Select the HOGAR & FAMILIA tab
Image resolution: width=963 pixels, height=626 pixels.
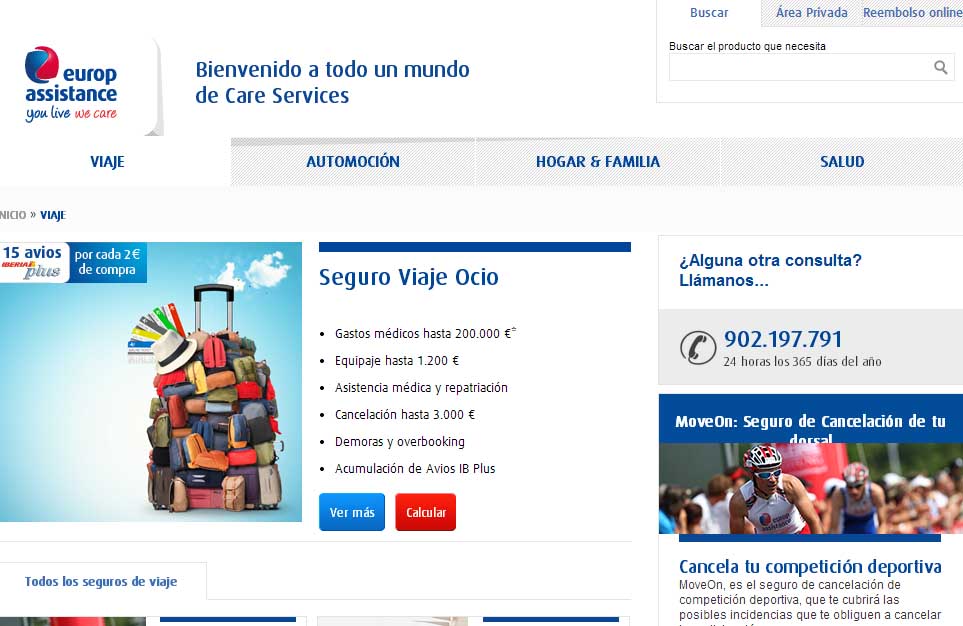[598, 162]
